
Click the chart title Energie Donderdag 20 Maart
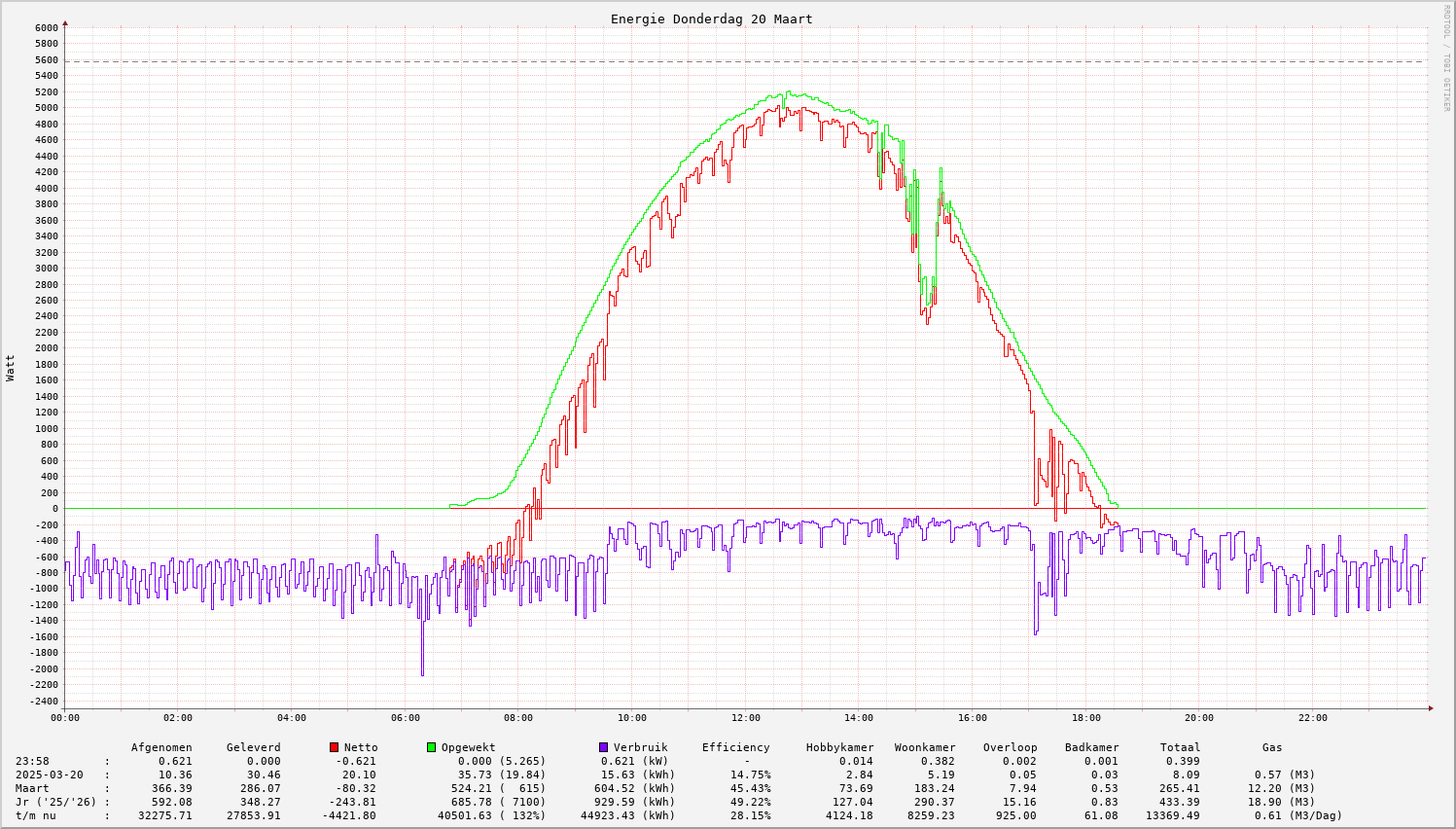pyautogui.click(x=711, y=18)
